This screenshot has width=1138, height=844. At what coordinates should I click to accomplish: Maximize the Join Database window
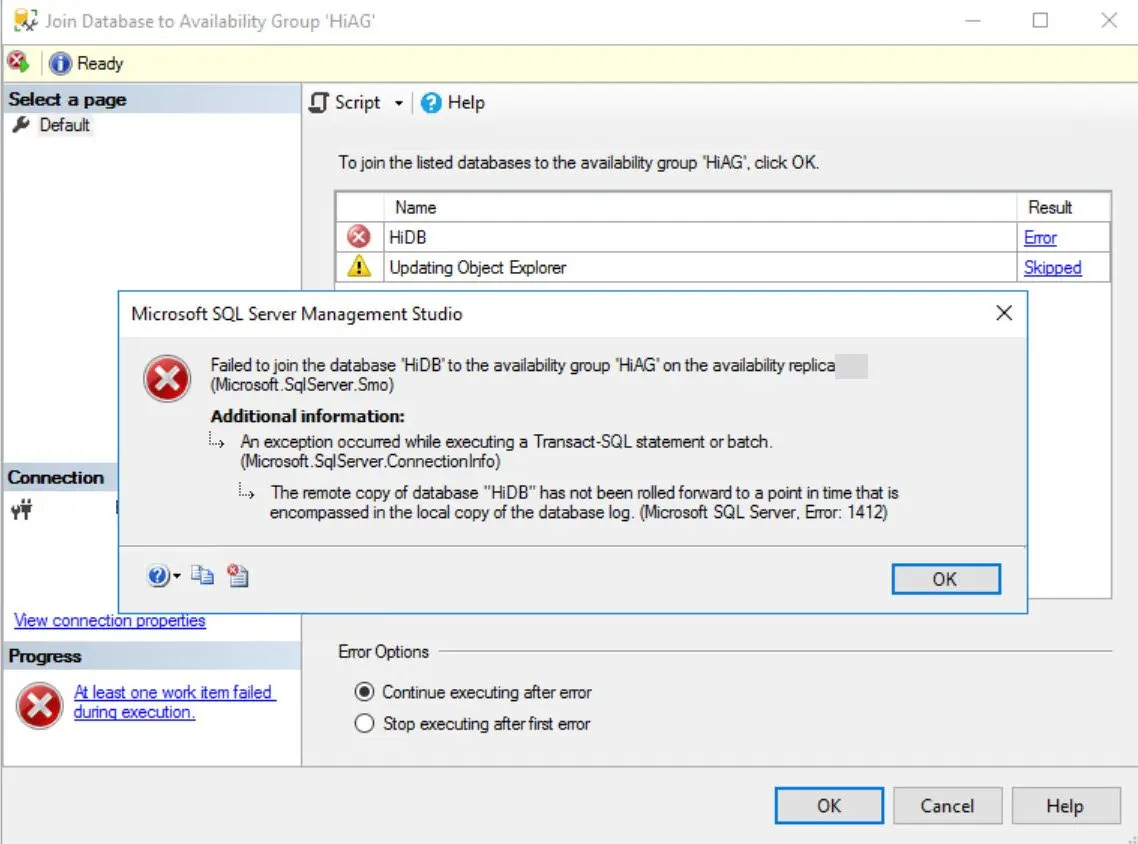click(1040, 20)
